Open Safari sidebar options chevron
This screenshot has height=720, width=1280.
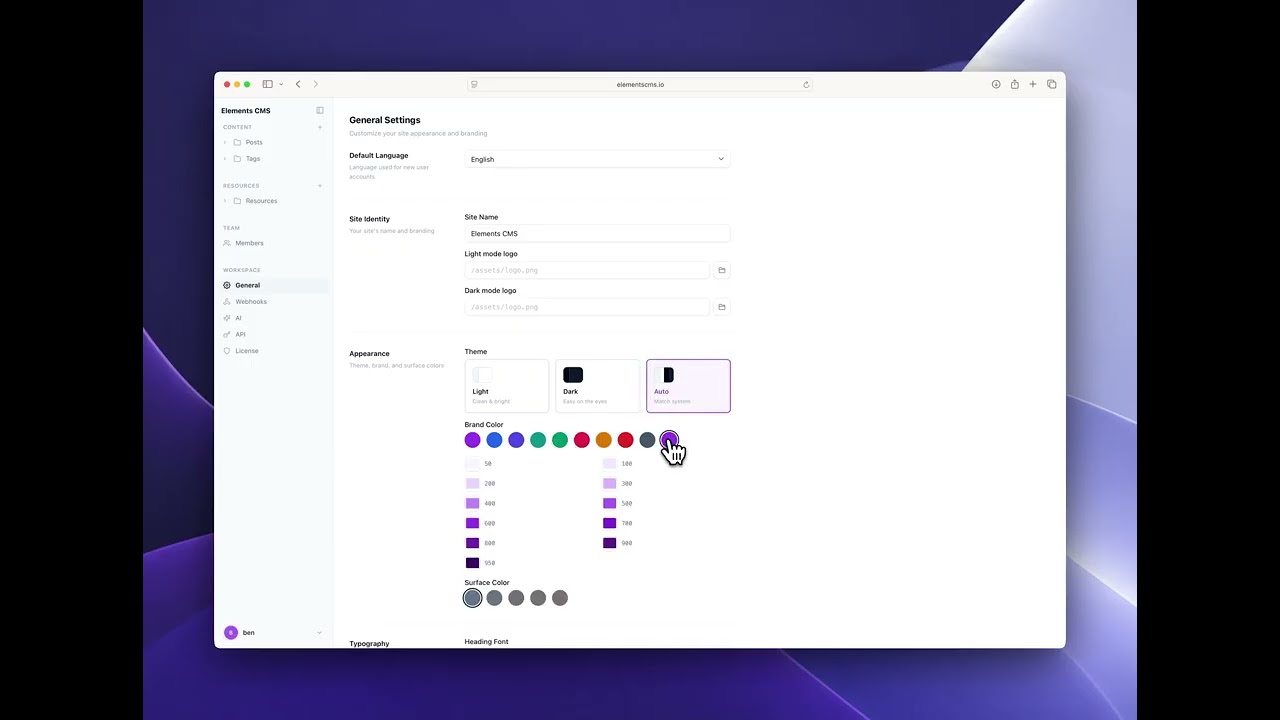point(281,84)
